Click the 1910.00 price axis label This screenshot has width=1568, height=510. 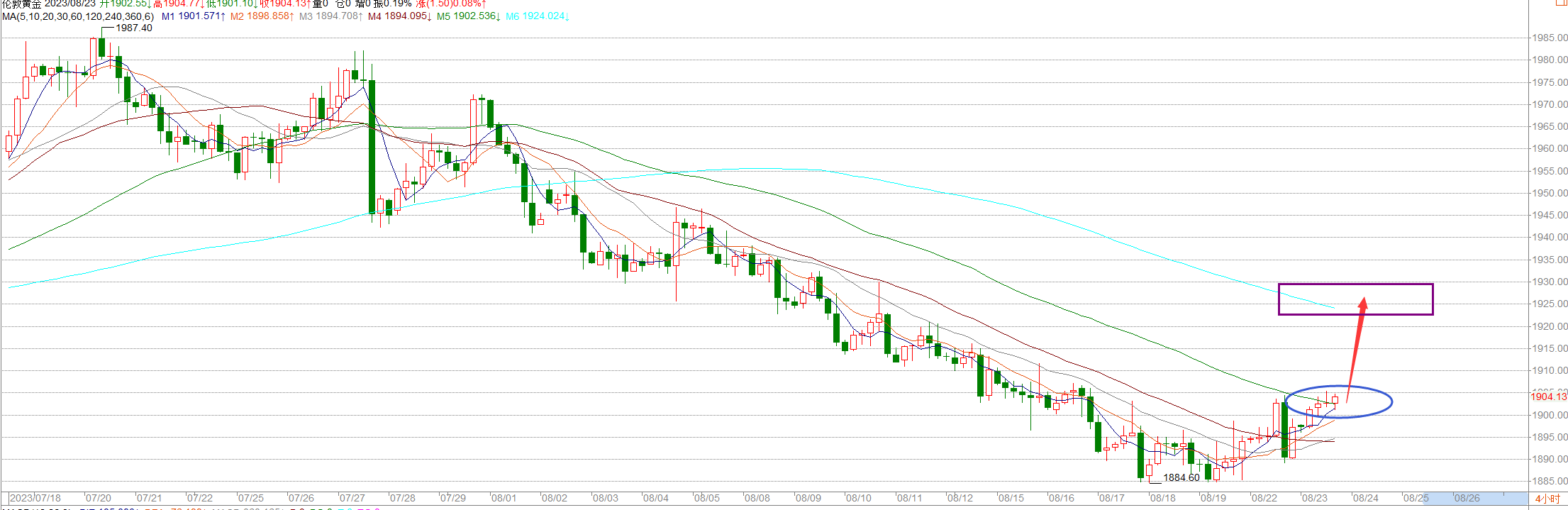[1550, 370]
